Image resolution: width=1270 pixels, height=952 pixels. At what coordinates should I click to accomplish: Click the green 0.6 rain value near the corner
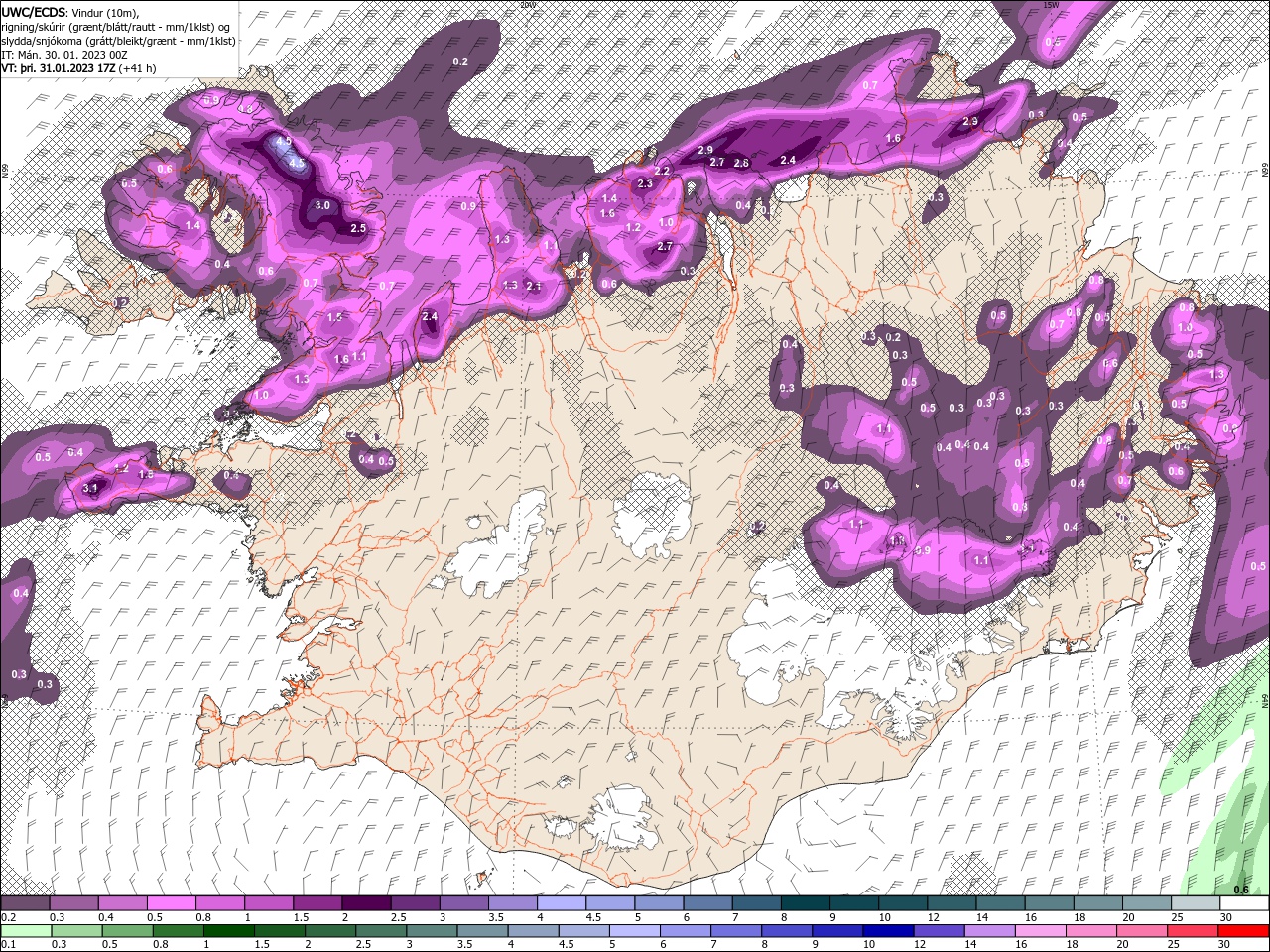1240,890
